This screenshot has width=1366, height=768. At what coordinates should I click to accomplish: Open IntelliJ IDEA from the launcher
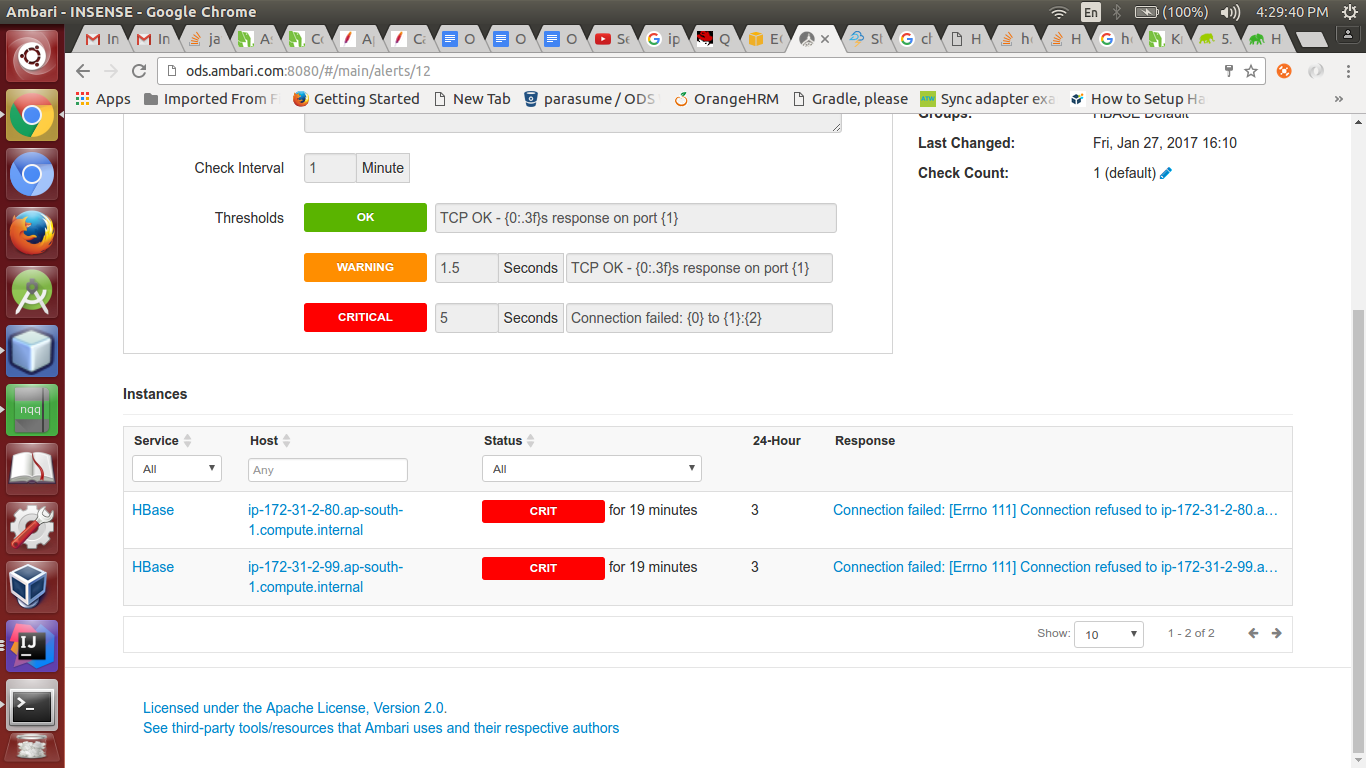pos(32,646)
